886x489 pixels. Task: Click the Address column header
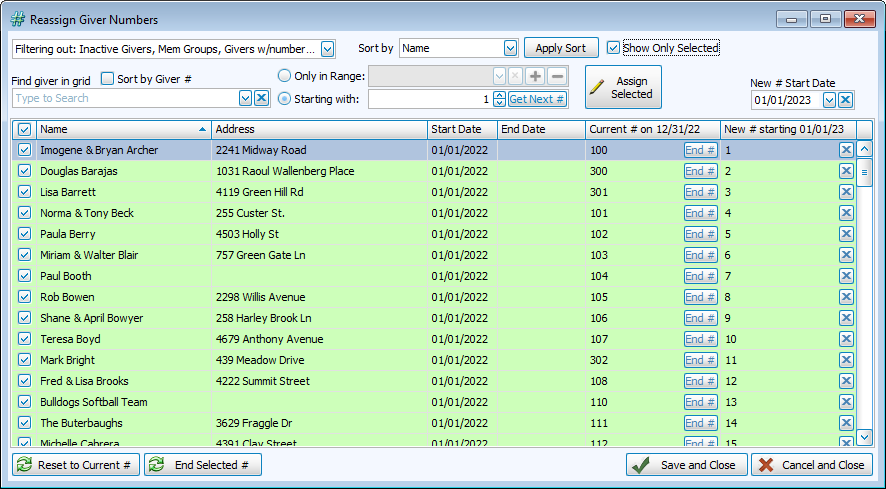click(318, 129)
